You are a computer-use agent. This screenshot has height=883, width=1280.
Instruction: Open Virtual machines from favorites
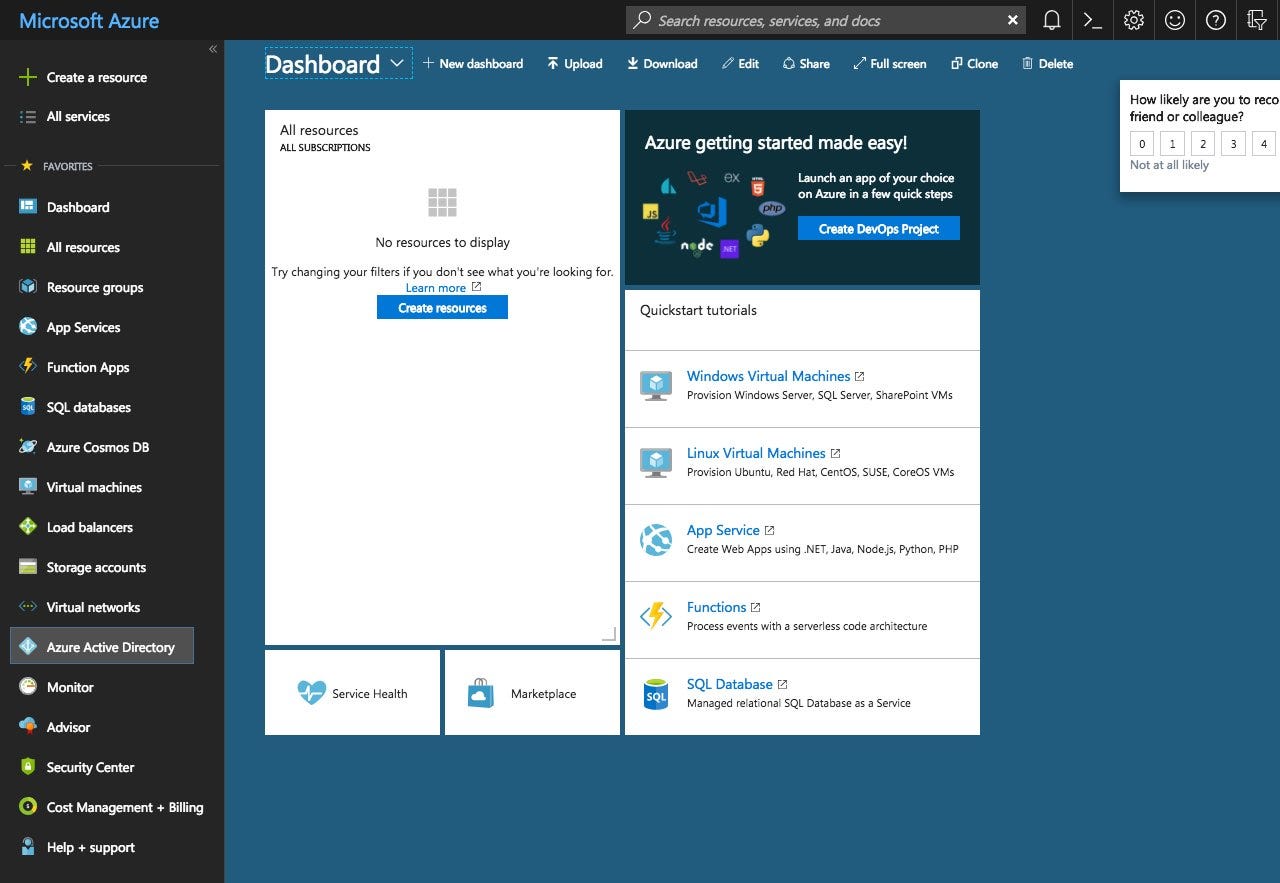pyautogui.click(x=94, y=488)
